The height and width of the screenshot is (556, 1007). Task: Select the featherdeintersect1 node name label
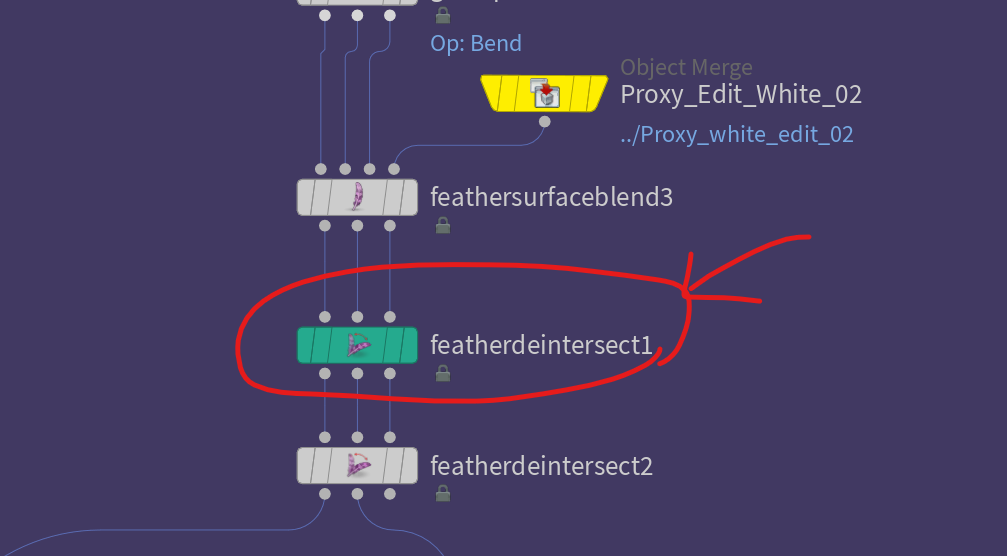click(x=541, y=345)
